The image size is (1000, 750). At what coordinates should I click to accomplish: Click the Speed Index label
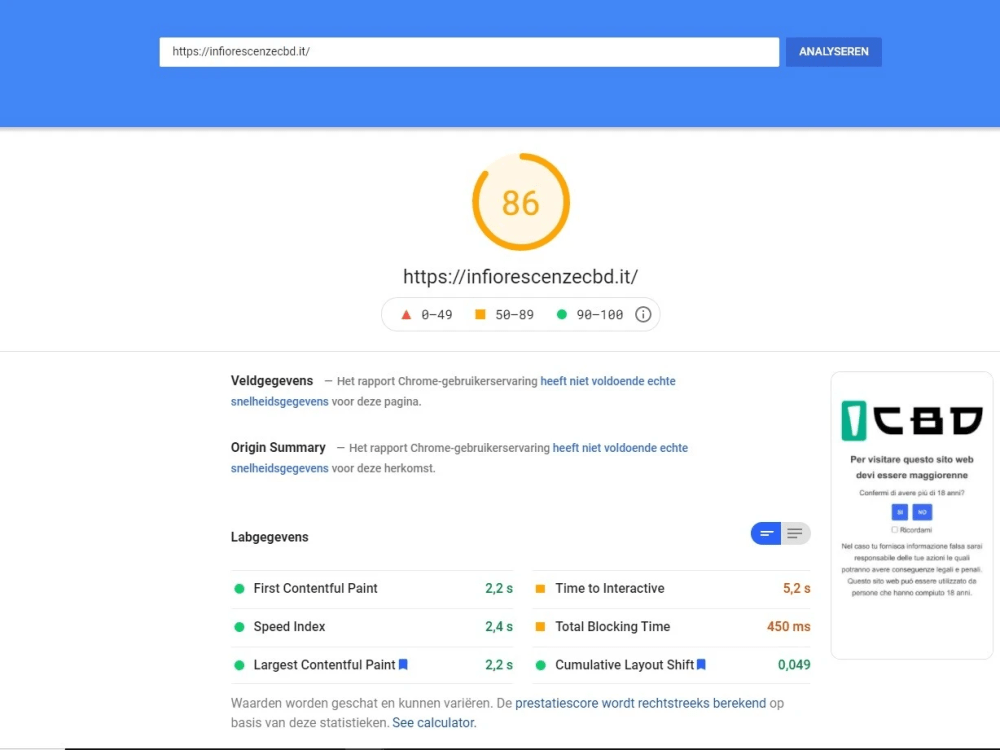coord(290,626)
